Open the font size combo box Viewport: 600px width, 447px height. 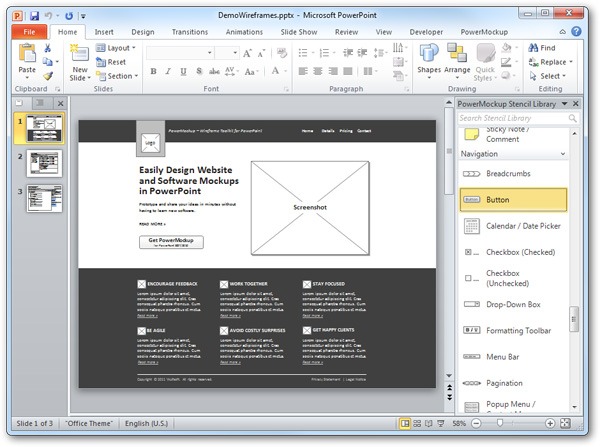(227, 53)
